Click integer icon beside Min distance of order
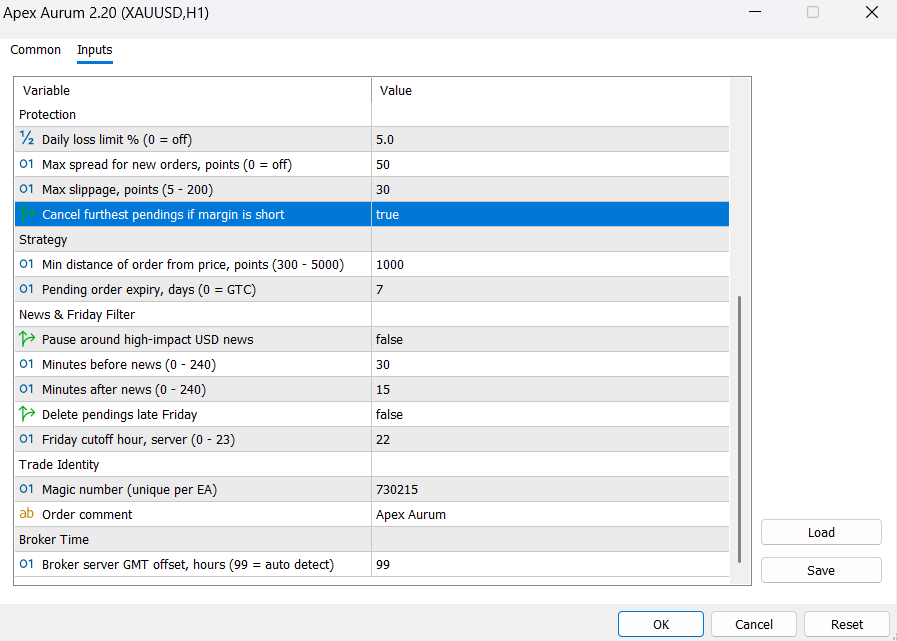The width and height of the screenshot is (897, 641). click(x=27, y=264)
